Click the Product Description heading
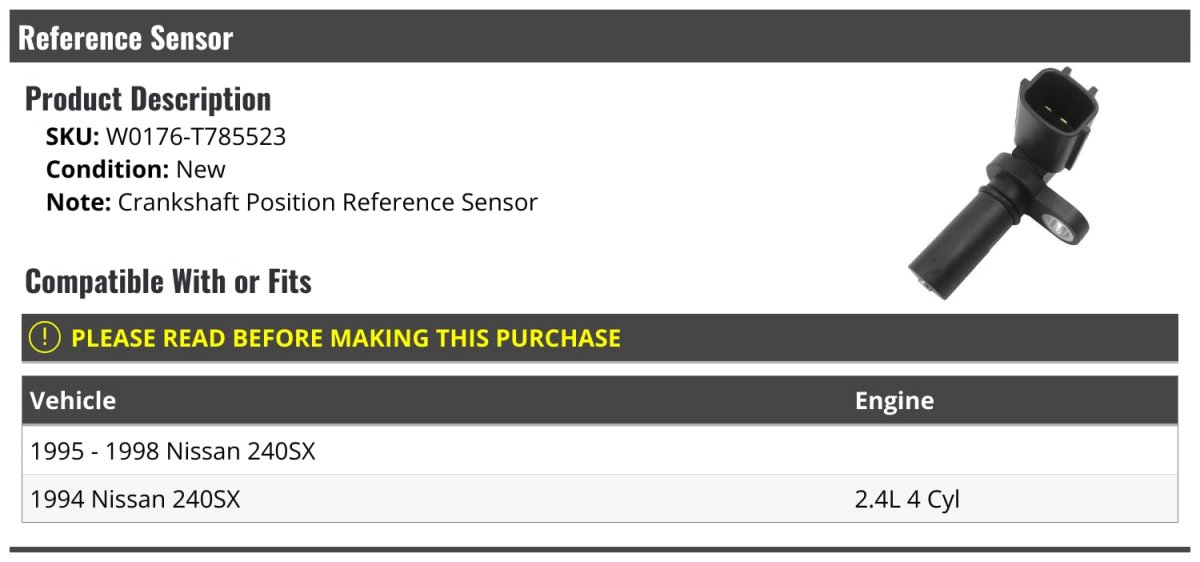The width and height of the screenshot is (1200, 562). pos(148,99)
